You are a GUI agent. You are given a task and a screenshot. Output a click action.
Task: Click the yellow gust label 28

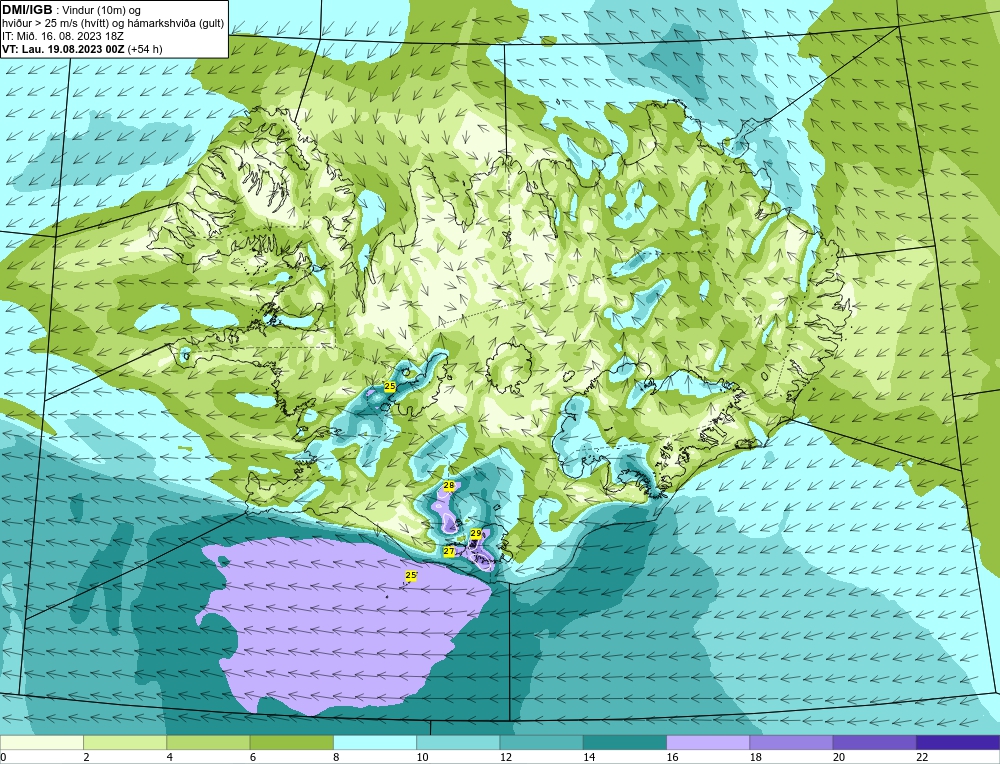click(x=449, y=486)
